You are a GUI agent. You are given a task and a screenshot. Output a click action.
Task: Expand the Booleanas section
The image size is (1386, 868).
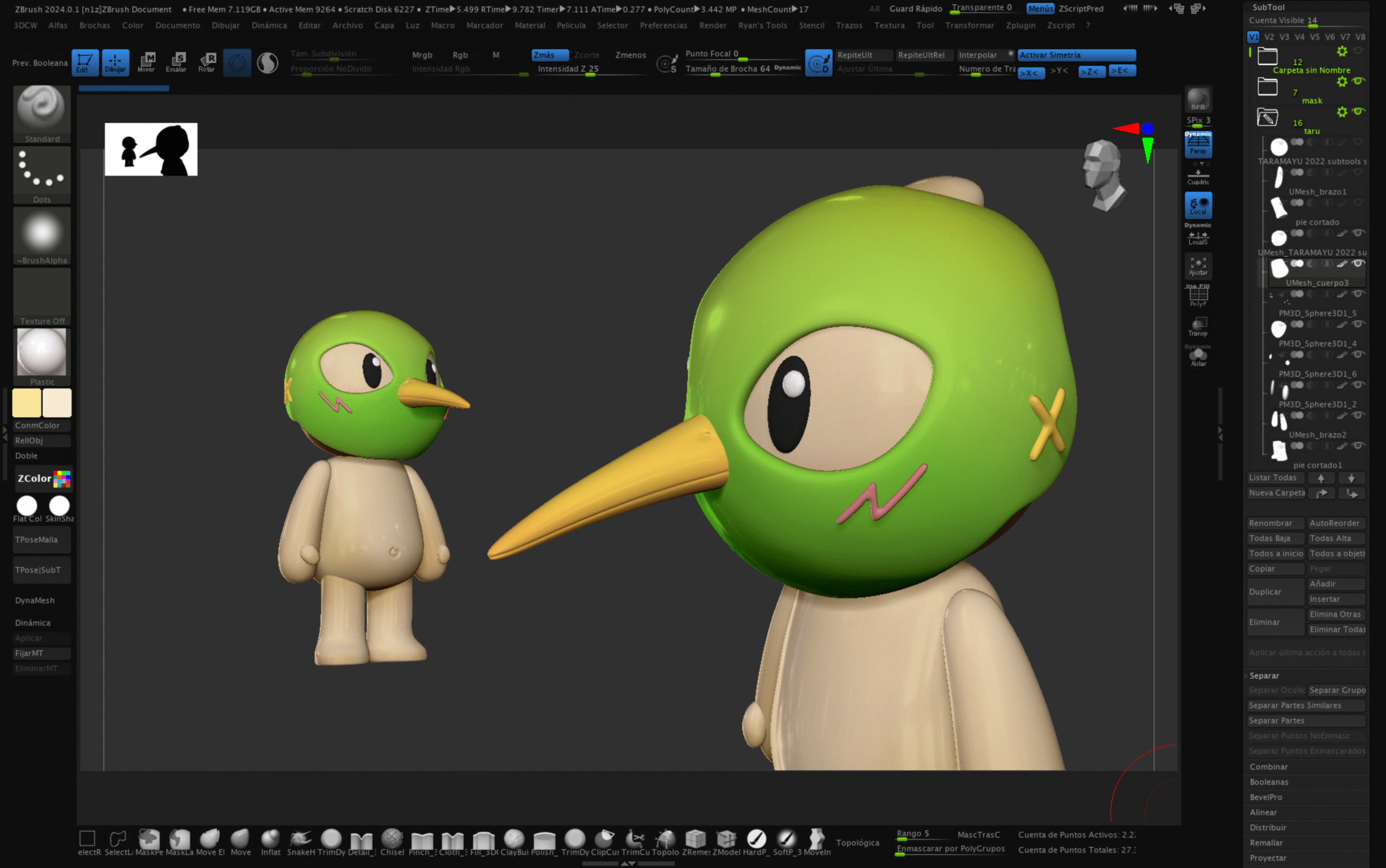pos(1269,782)
